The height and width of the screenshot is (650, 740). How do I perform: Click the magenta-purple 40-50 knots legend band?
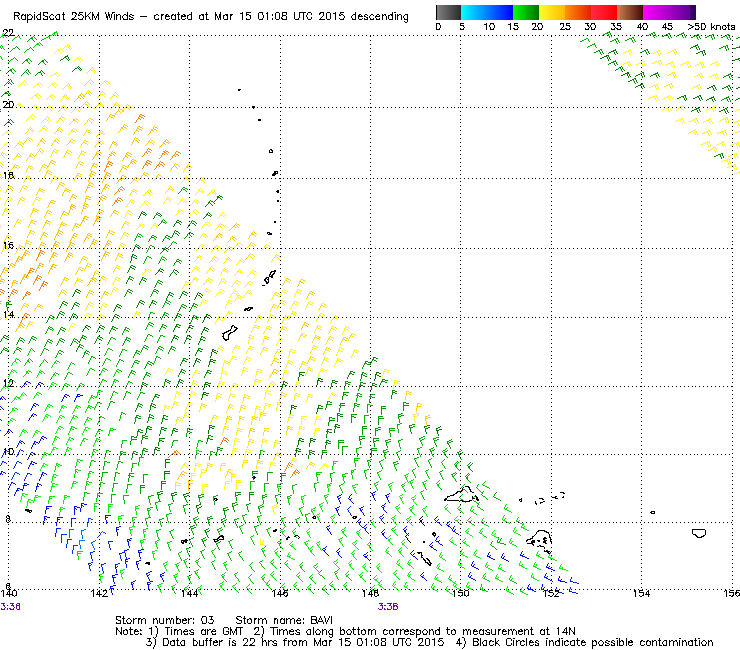[x=669, y=12]
